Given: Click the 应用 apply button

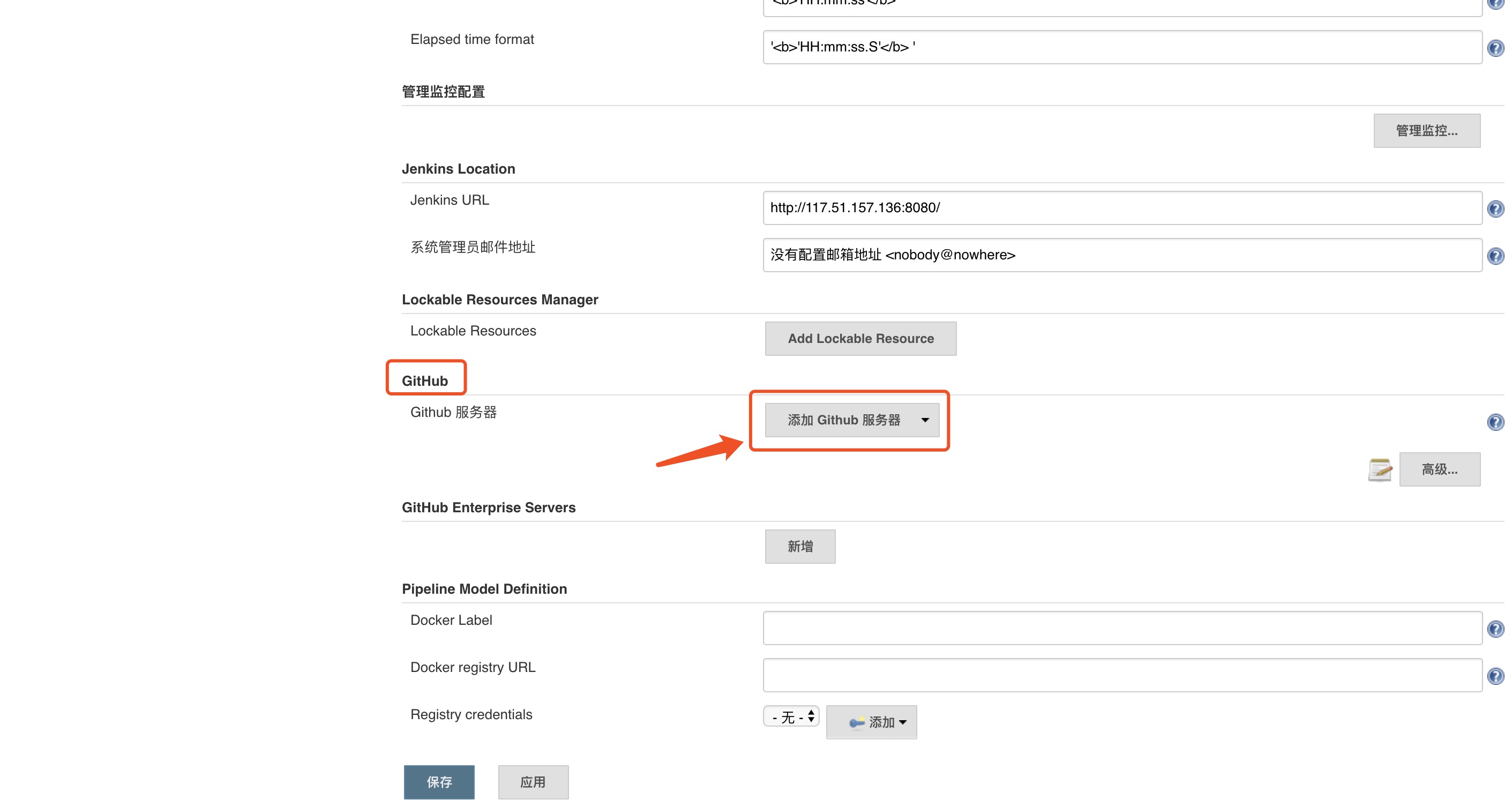Looking at the screenshot, I should coord(533,782).
